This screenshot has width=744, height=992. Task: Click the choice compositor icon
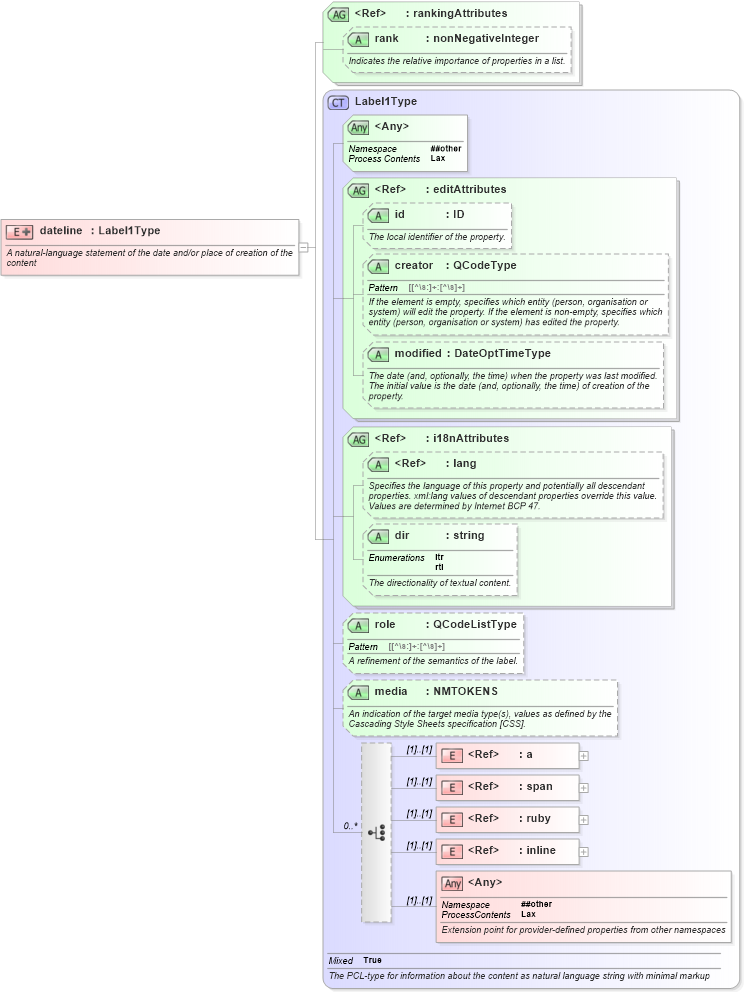(x=376, y=833)
